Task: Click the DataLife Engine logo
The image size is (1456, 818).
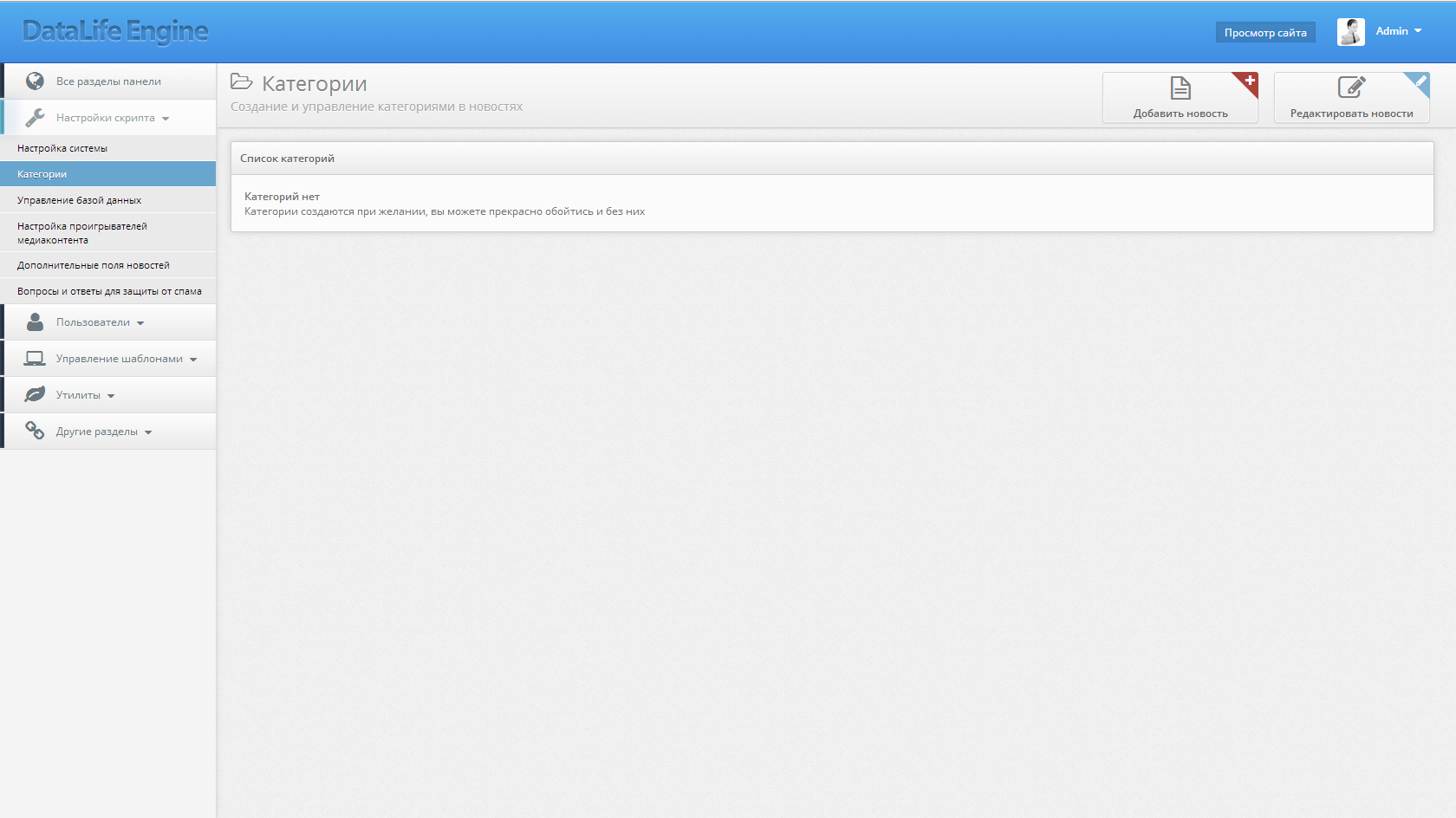Action: (115, 31)
